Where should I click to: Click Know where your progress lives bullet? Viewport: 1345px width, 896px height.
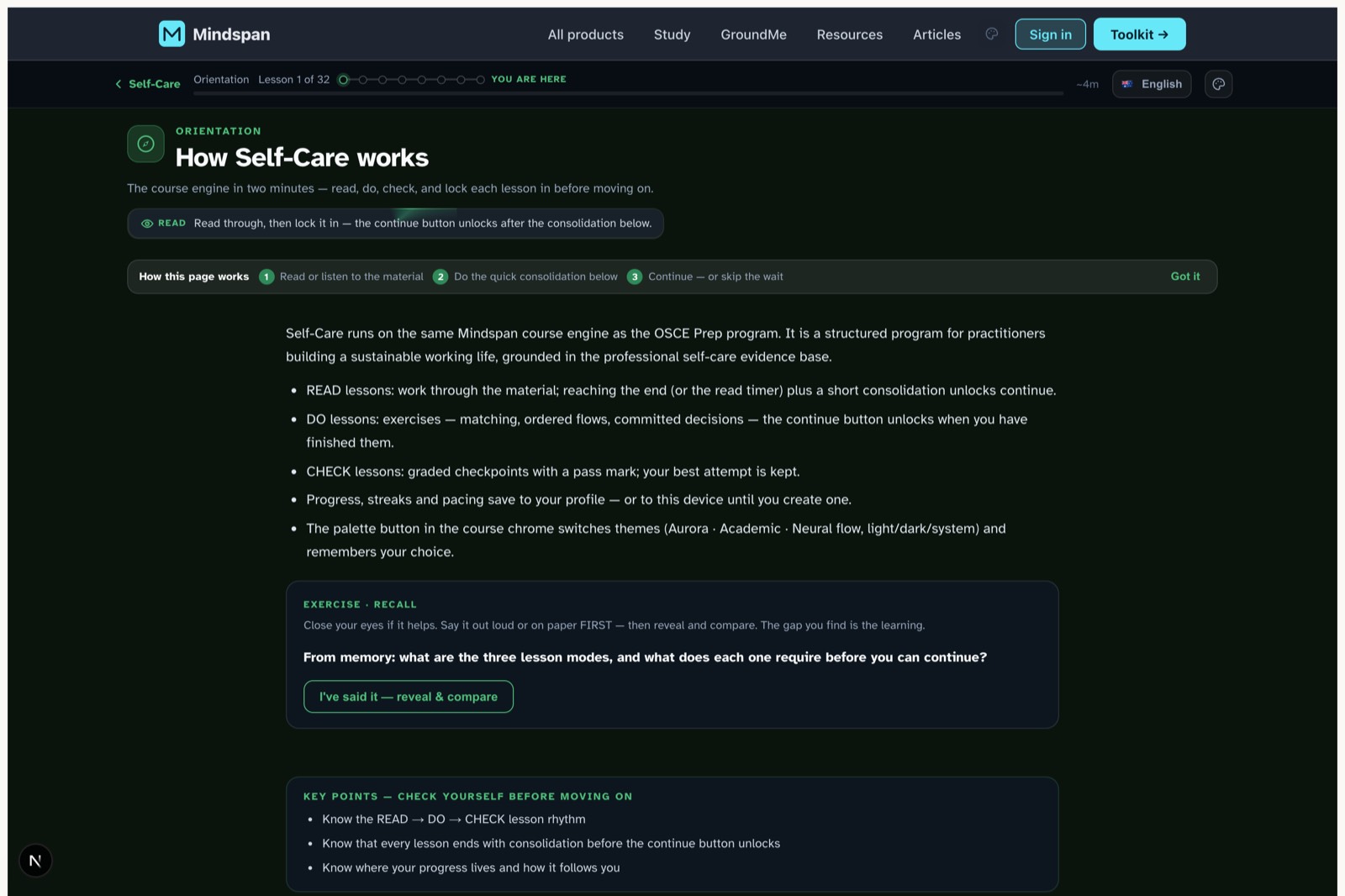pos(471,868)
